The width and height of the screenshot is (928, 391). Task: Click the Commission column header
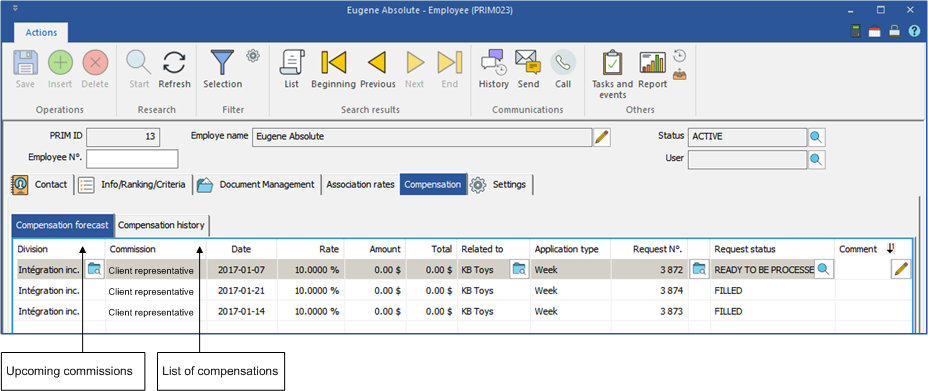point(156,249)
